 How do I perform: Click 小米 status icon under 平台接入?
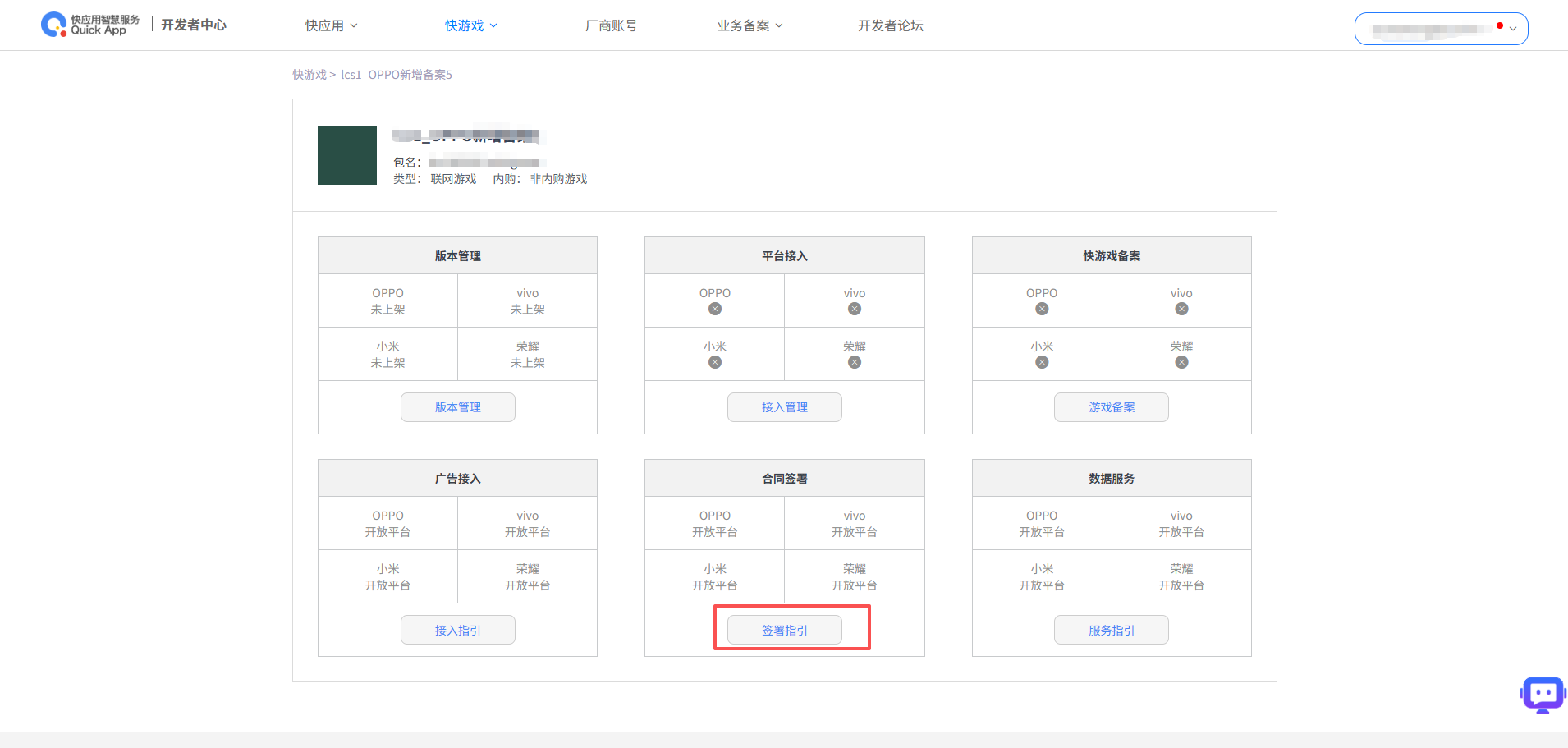[715, 362]
